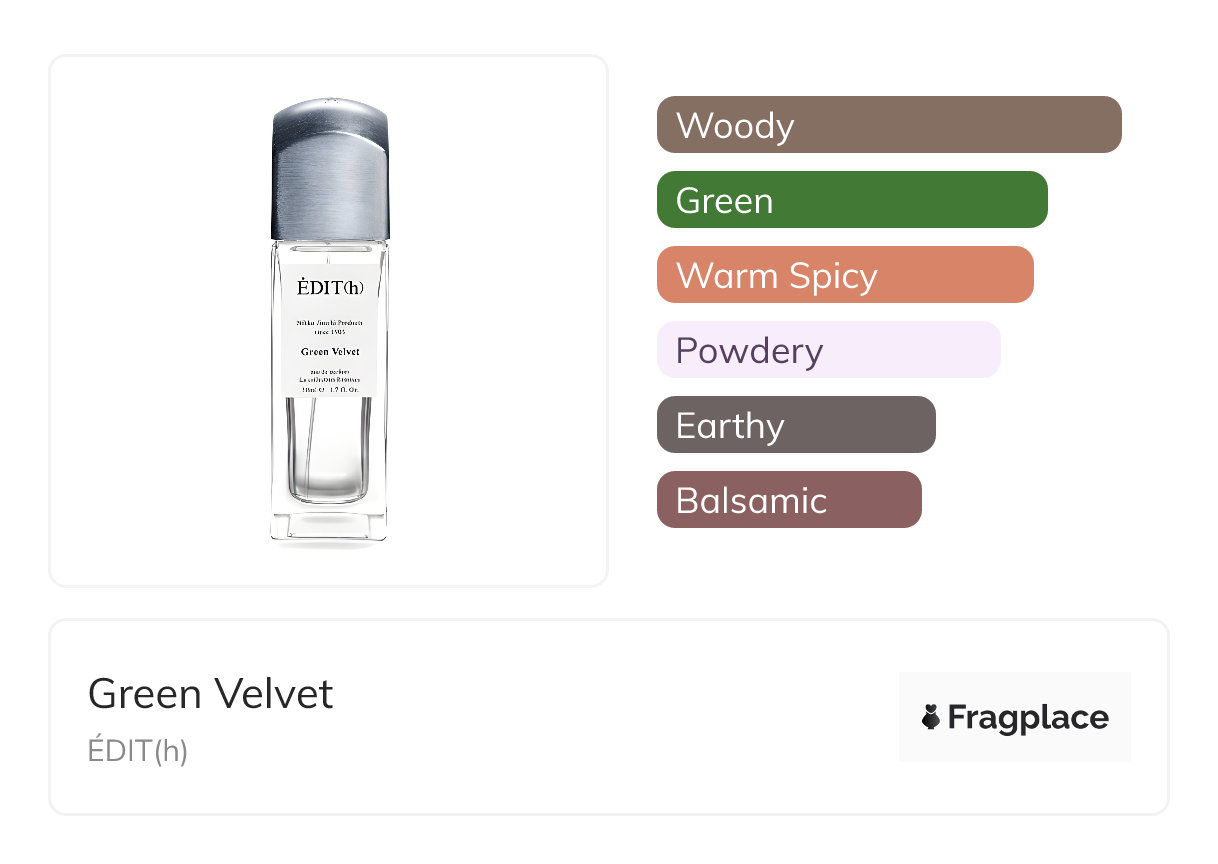Select the Balsamic accord bar

click(x=789, y=500)
